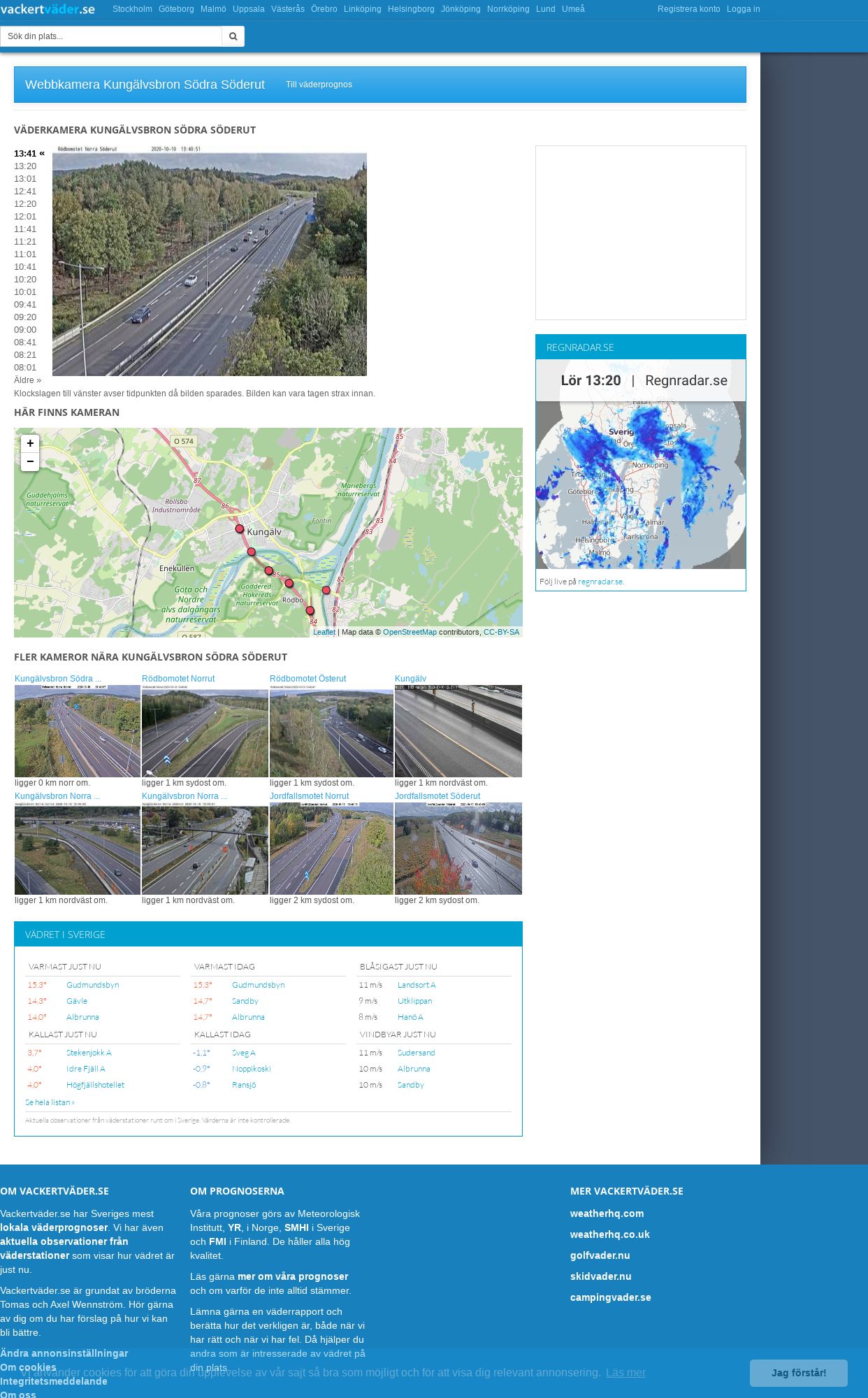Open Jordfallsmotet Norrut camera thumbnail

[x=331, y=849]
